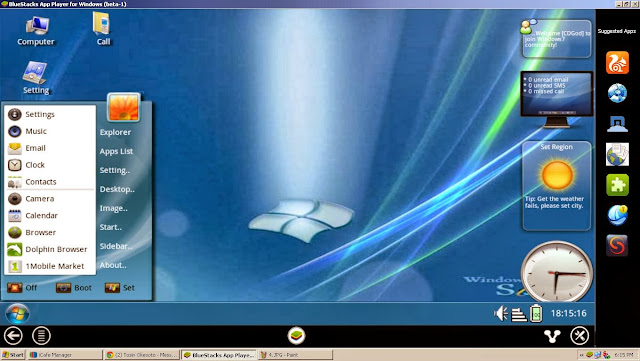
Task: Open the globe document suggested app
Action: coord(617,154)
